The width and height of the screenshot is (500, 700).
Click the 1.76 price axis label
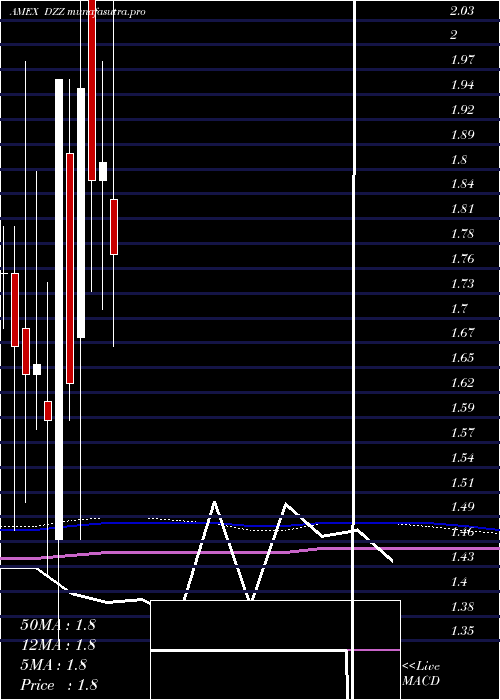click(462, 259)
